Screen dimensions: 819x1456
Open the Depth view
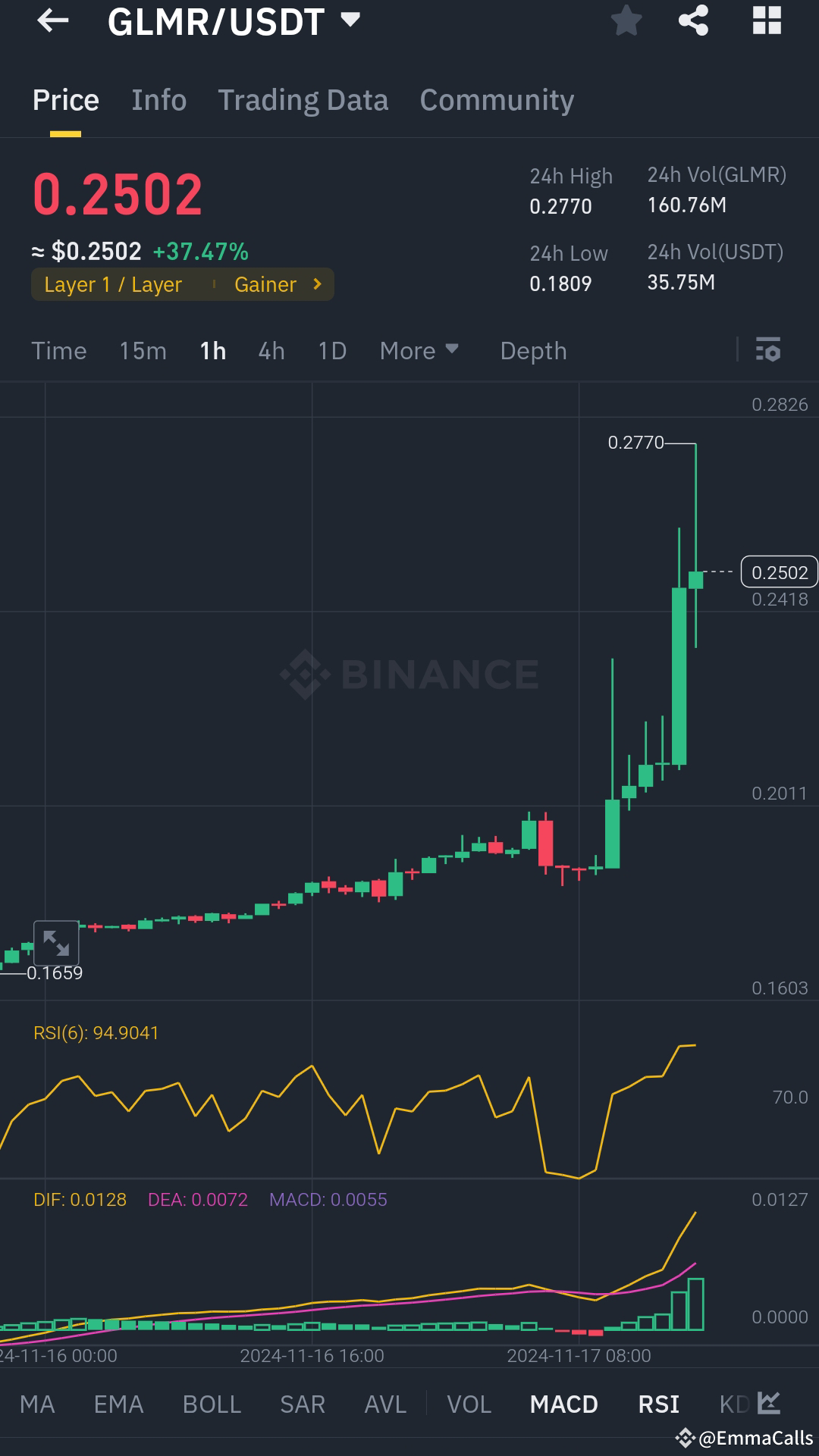point(532,350)
